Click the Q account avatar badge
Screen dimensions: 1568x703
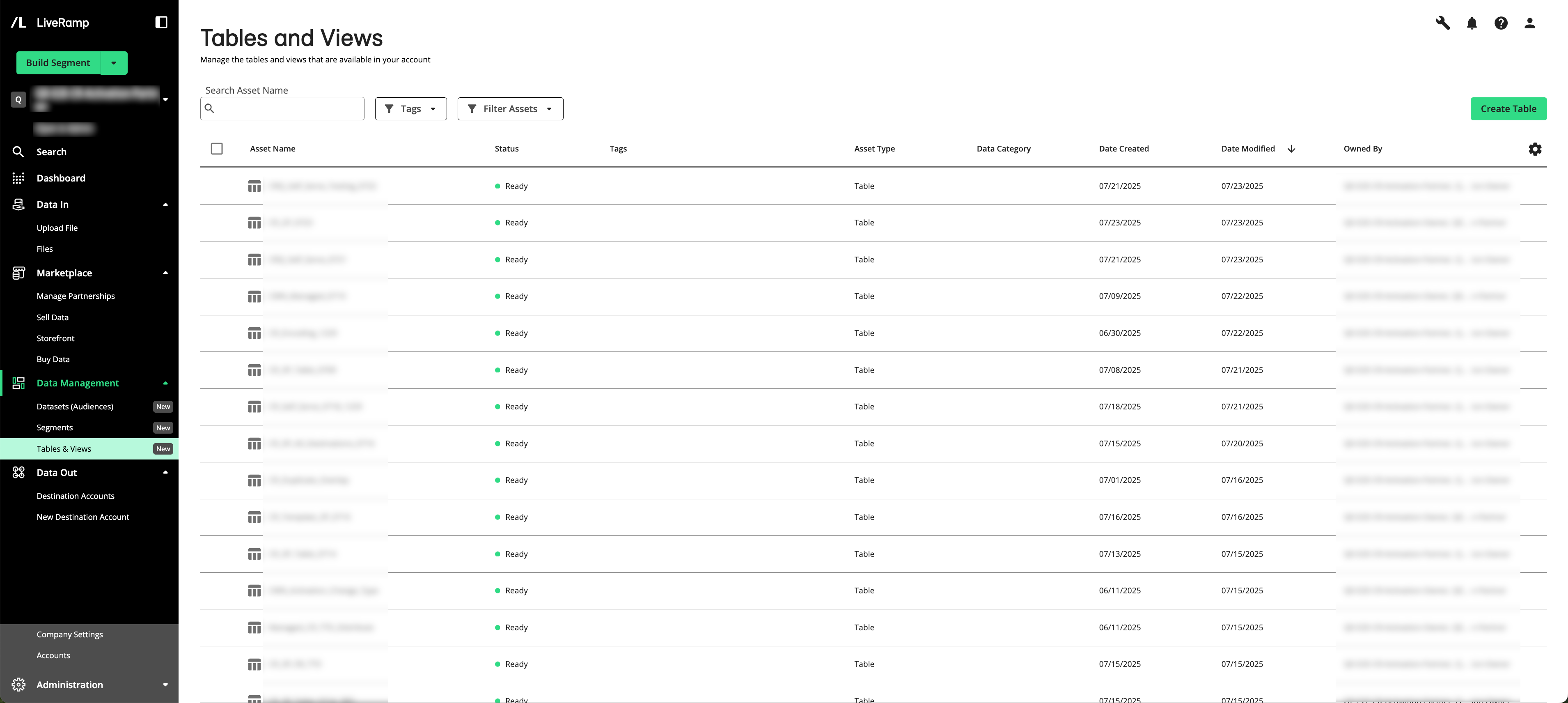coord(18,99)
